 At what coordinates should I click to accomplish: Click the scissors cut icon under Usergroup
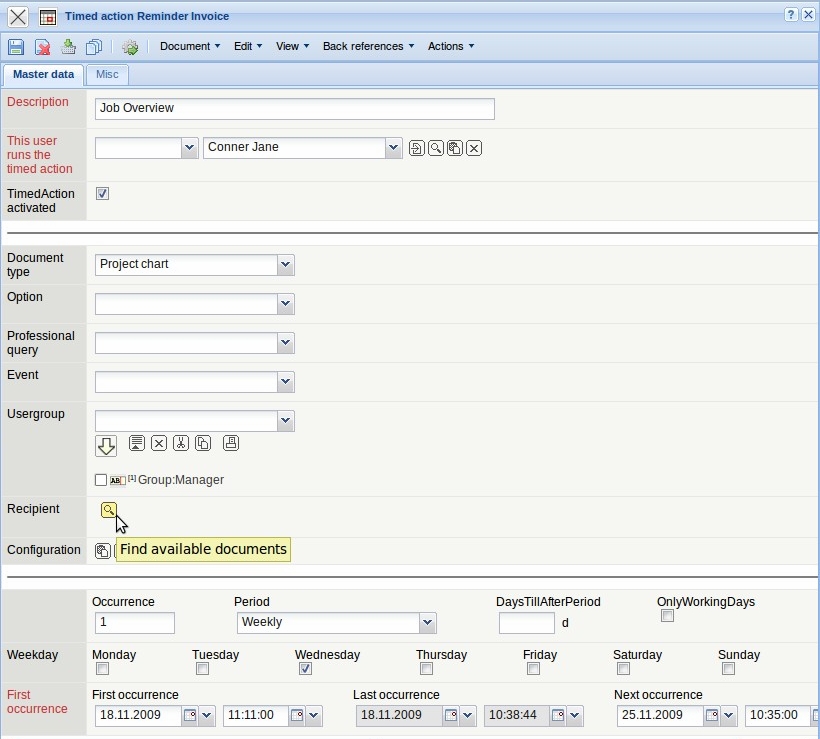click(181, 443)
